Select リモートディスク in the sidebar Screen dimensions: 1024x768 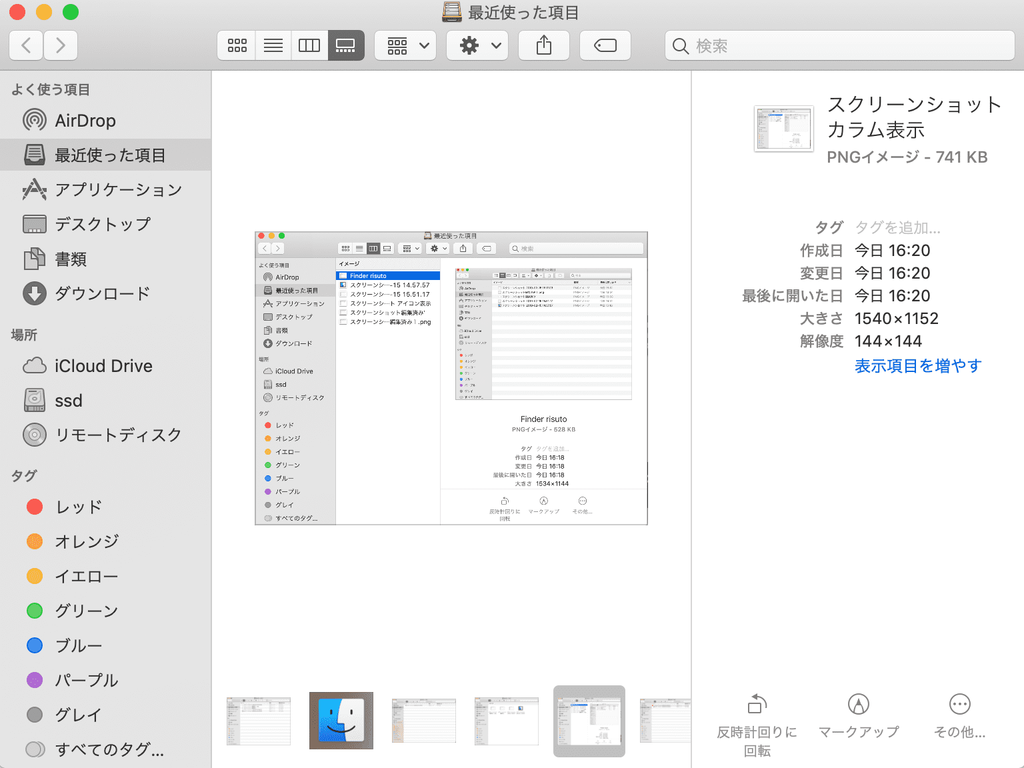click(106, 435)
